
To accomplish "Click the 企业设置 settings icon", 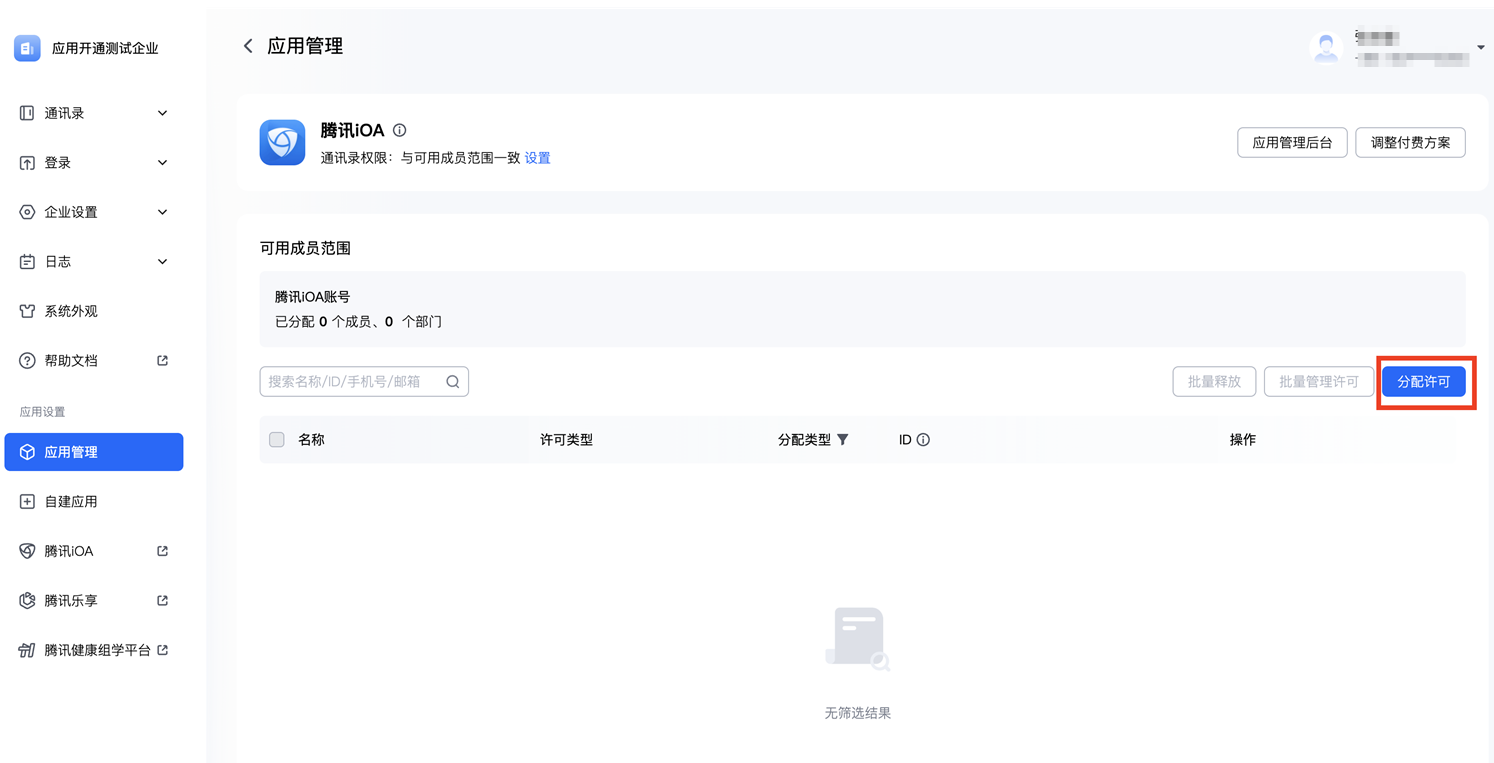I will tap(27, 212).
